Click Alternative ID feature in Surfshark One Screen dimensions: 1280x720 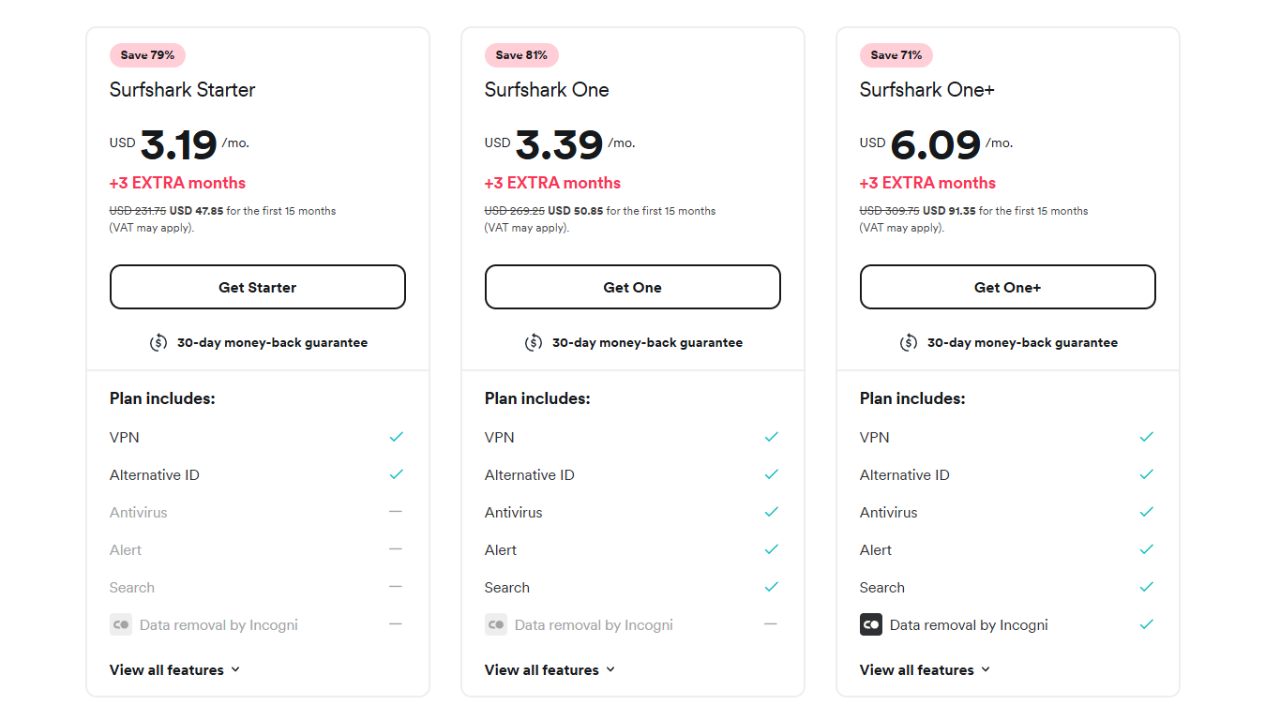coord(530,475)
